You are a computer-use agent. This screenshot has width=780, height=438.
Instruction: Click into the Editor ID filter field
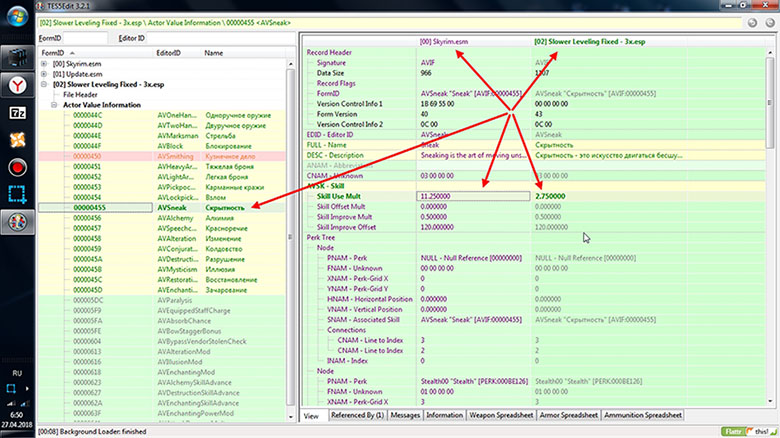click(x=221, y=38)
